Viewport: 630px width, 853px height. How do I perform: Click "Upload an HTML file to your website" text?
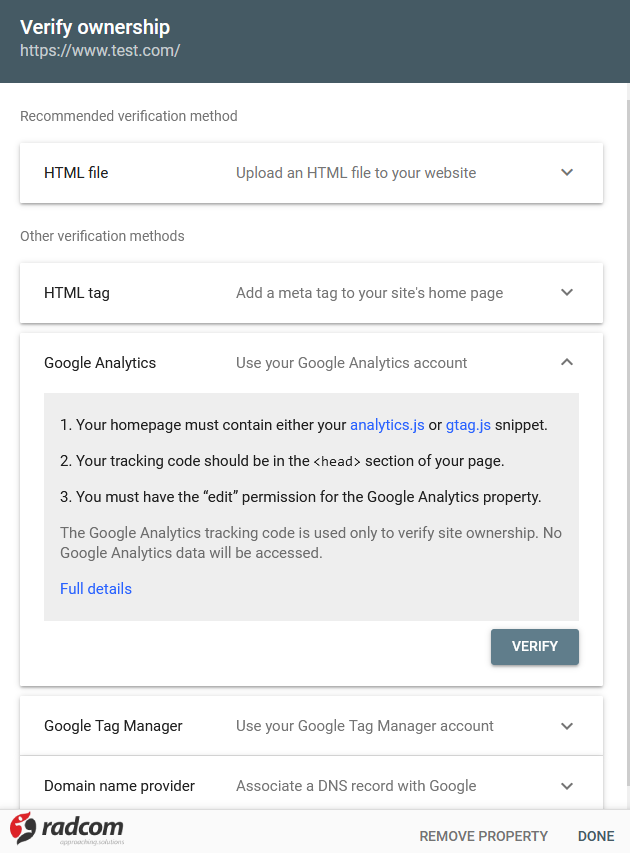pyautogui.click(x=356, y=173)
